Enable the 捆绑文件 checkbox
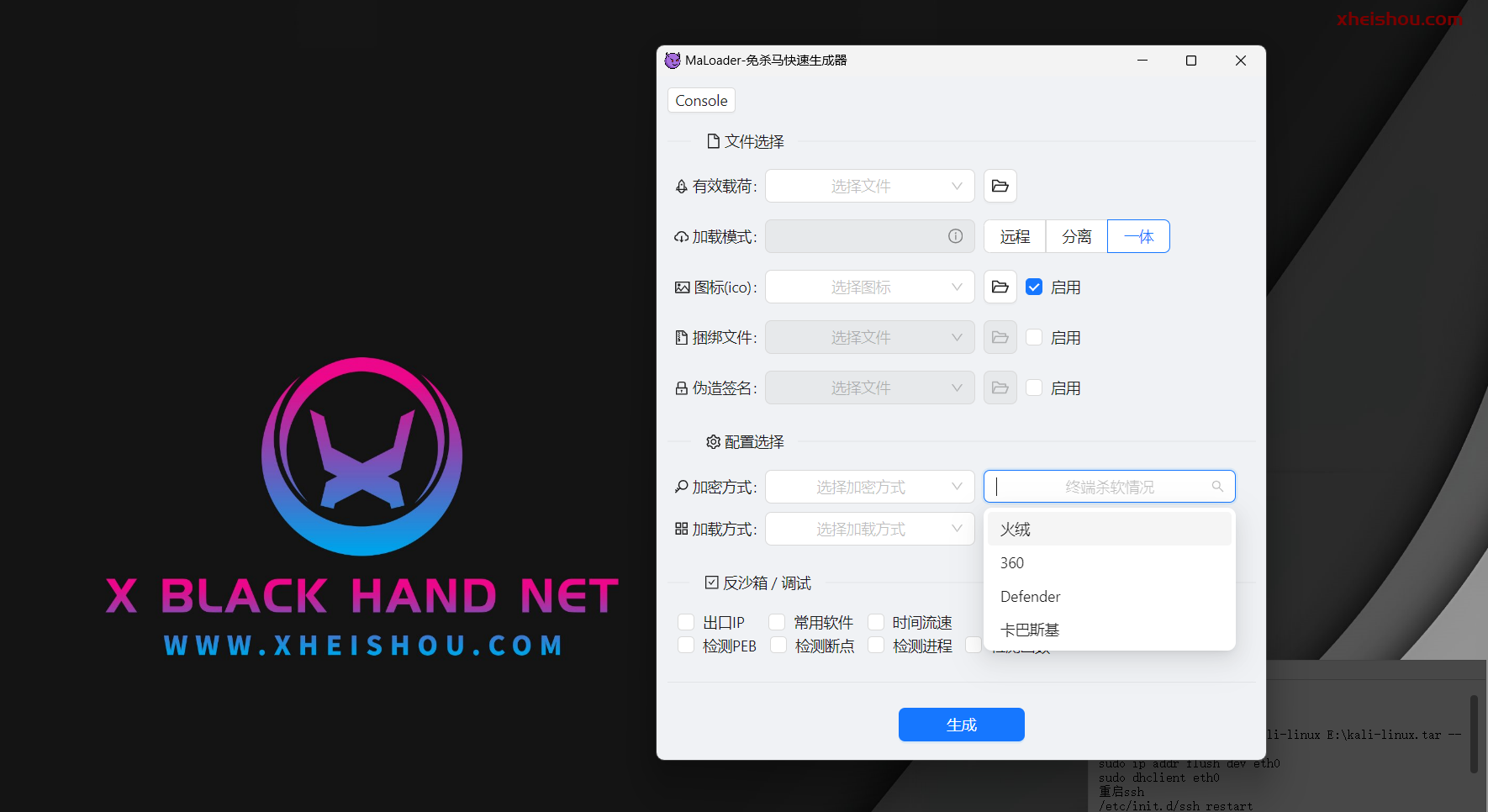This screenshot has width=1488, height=812. tap(1034, 337)
